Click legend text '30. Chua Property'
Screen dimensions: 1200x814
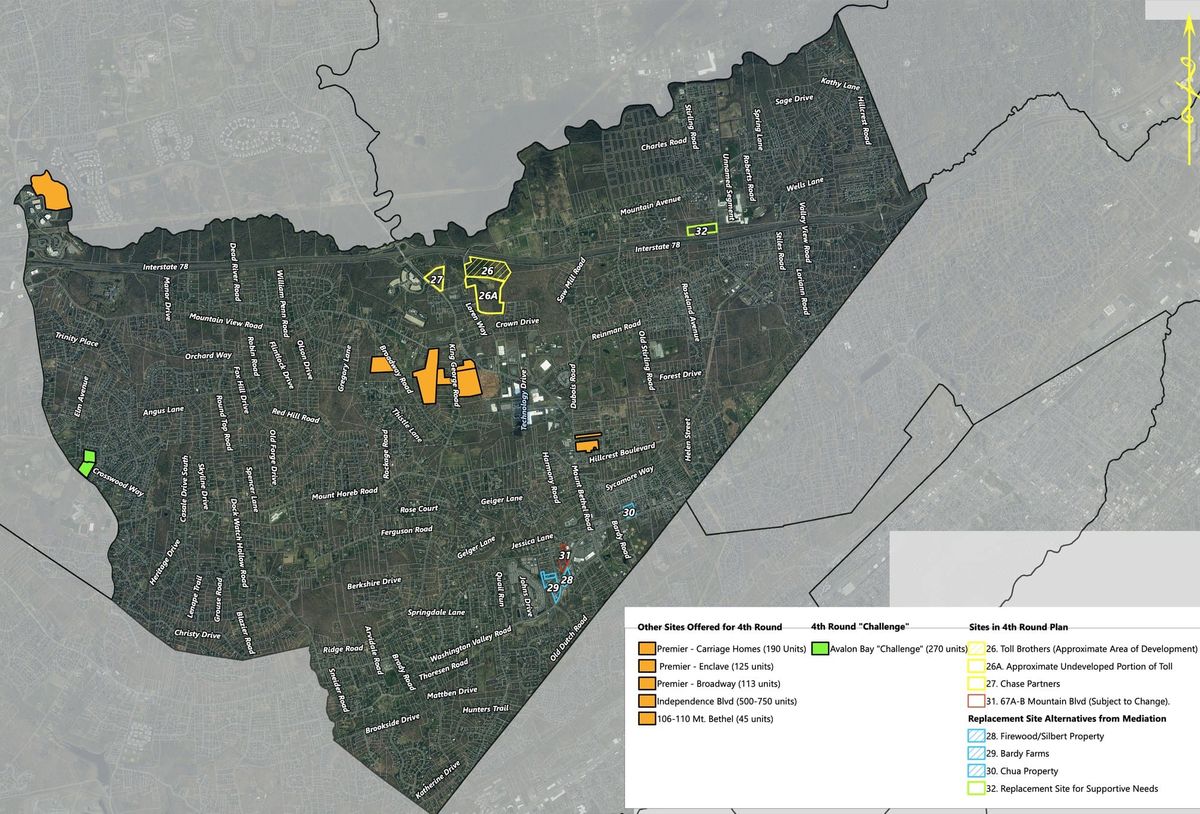(x=1022, y=772)
